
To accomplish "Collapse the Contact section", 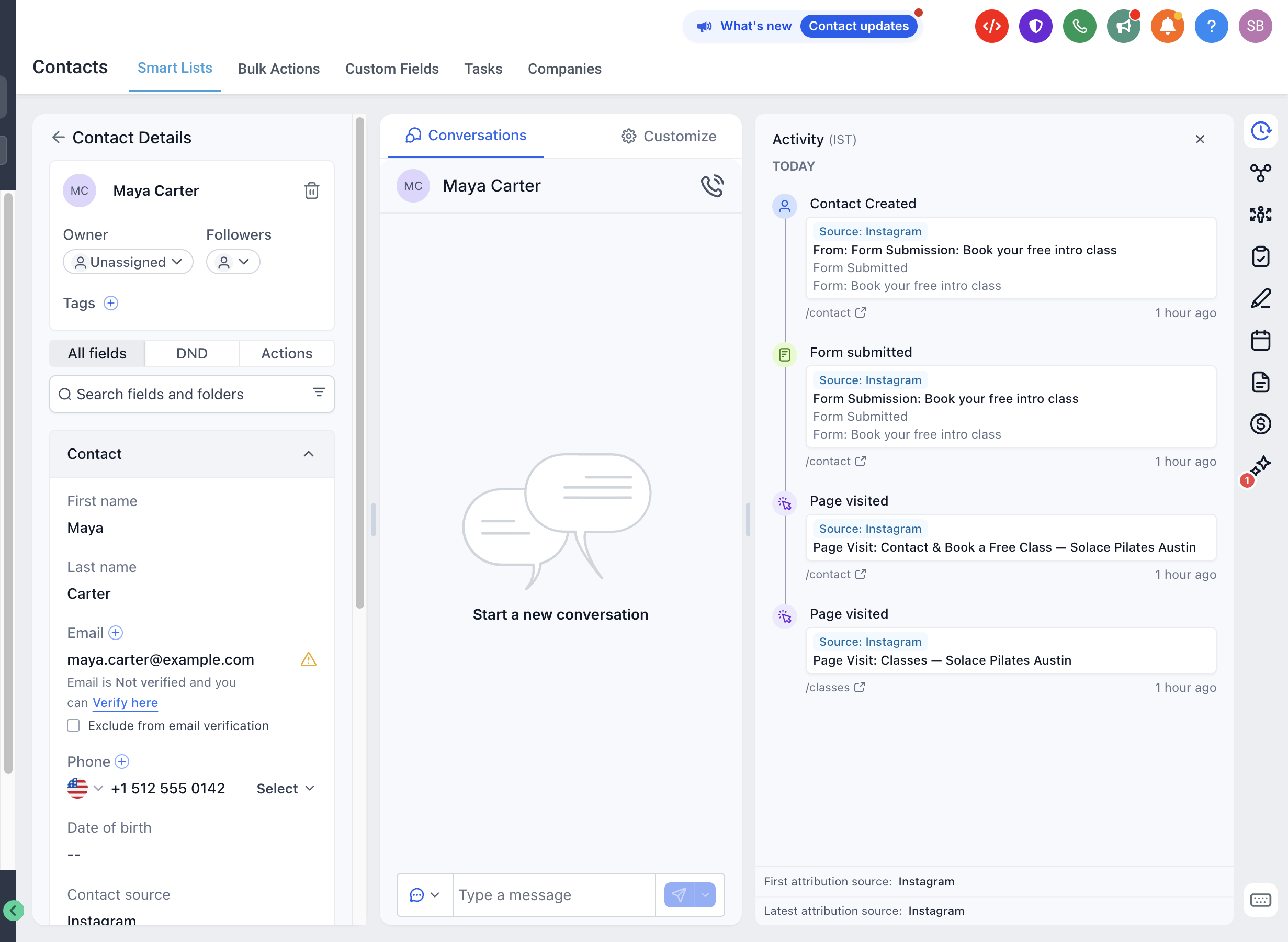I will pos(308,454).
